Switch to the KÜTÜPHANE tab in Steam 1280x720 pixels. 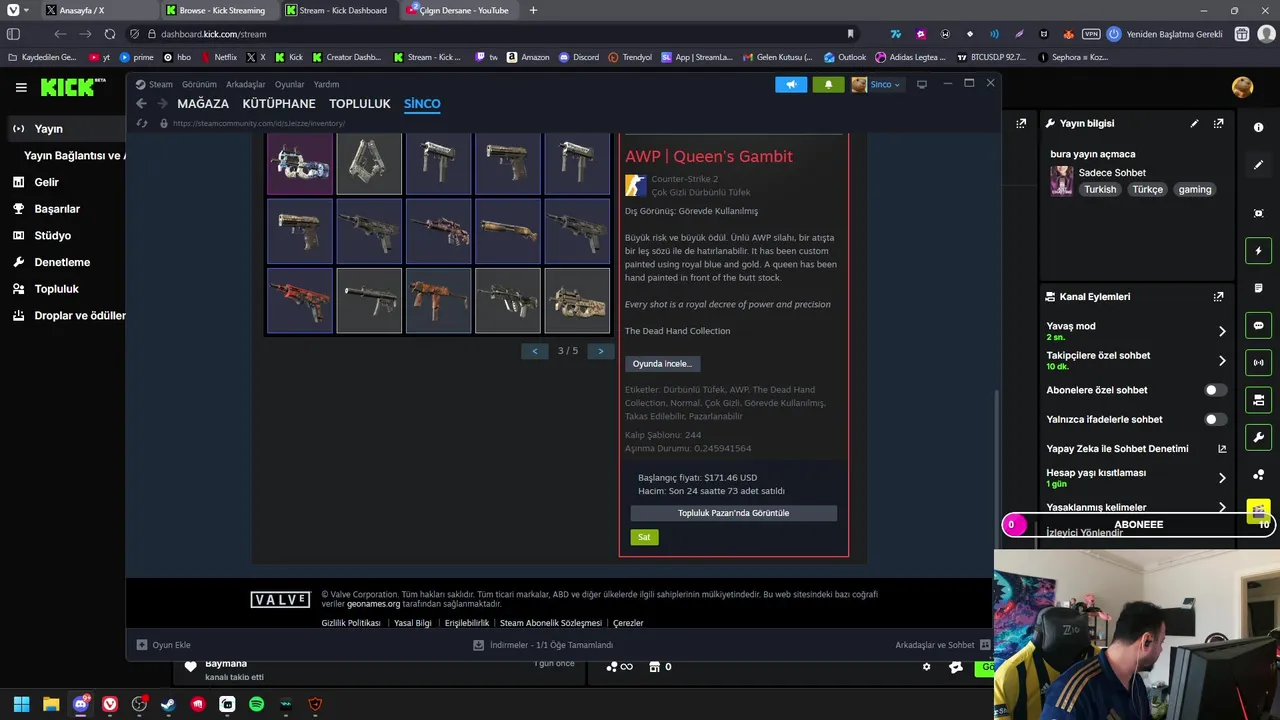pos(279,104)
